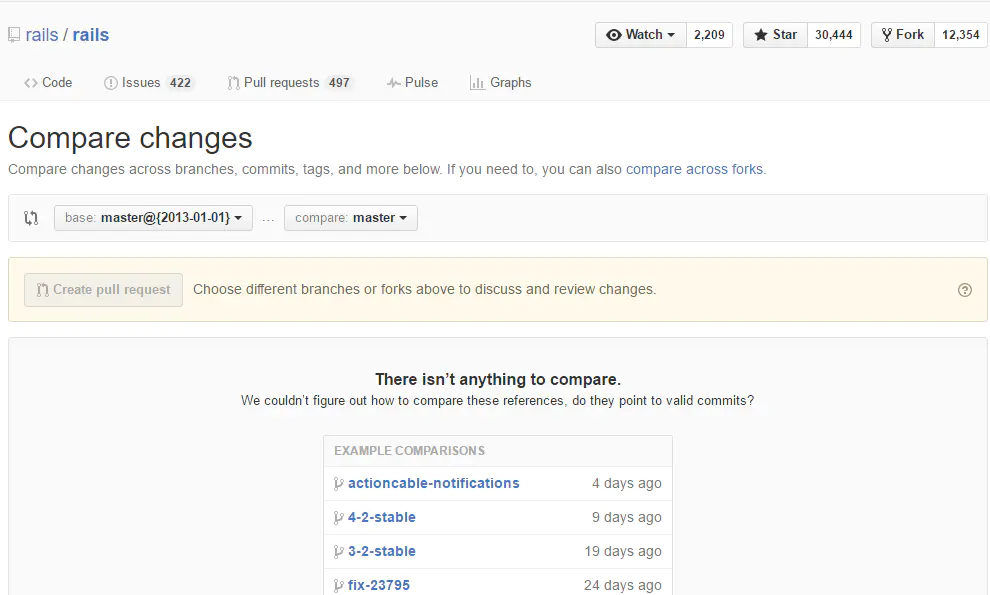Switch to the Code tab

(x=48, y=83)
